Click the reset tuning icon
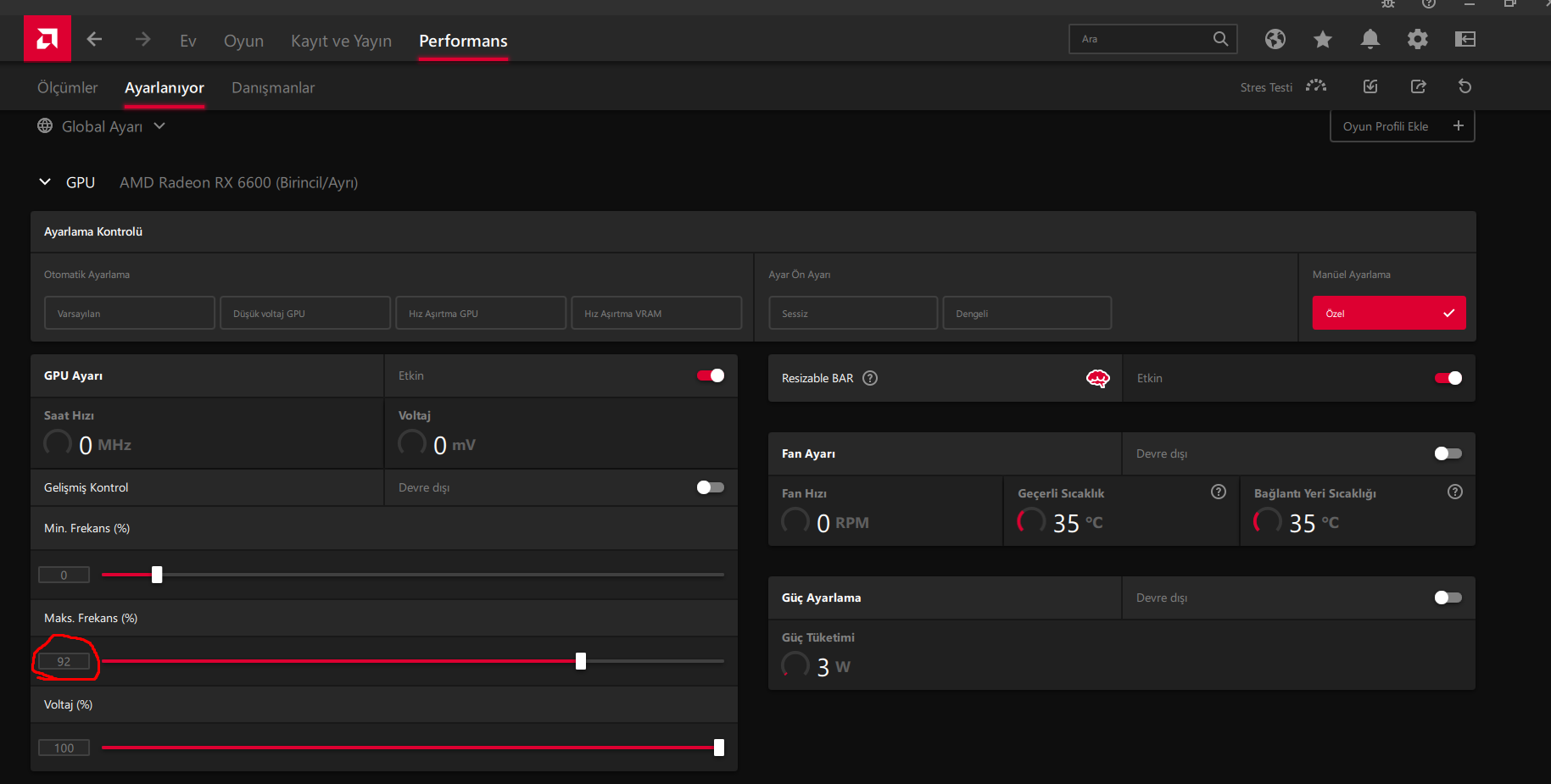Viewport: 1551px width, 784px height. (x=1465, y=86)
